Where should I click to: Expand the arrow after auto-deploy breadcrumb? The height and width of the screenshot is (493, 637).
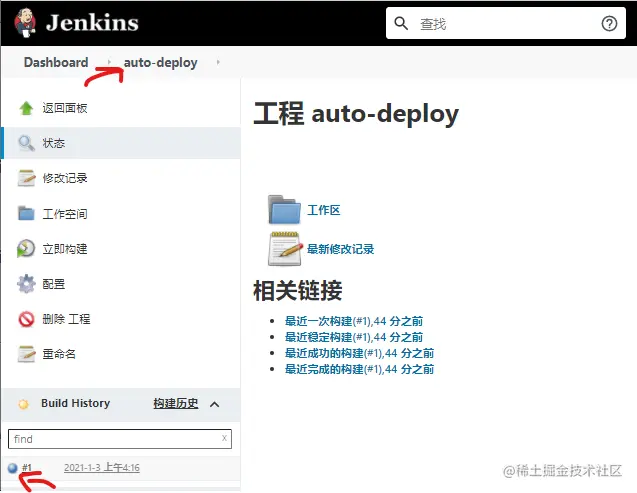[x=218, y=62]
